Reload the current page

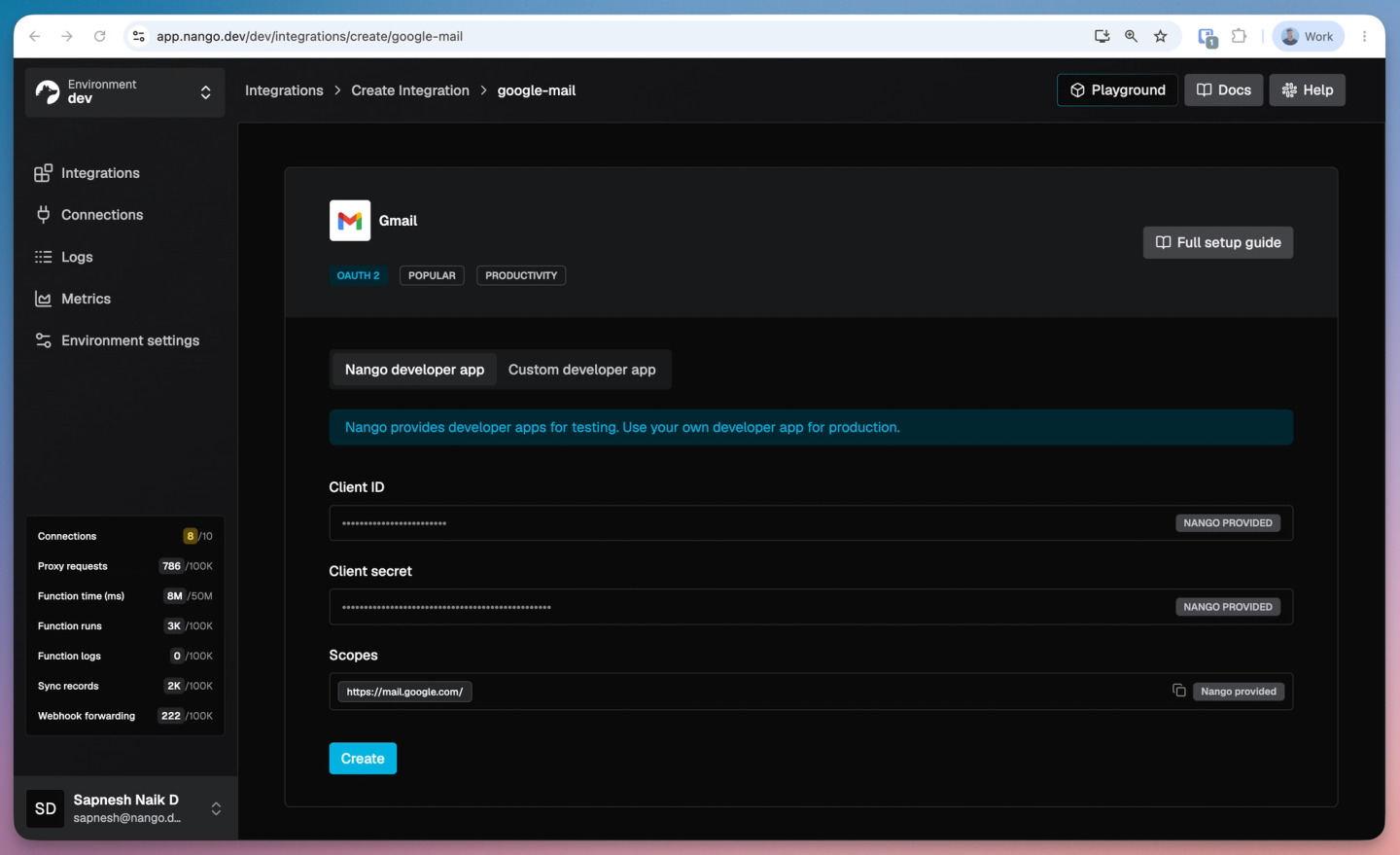tap(99, 36)
